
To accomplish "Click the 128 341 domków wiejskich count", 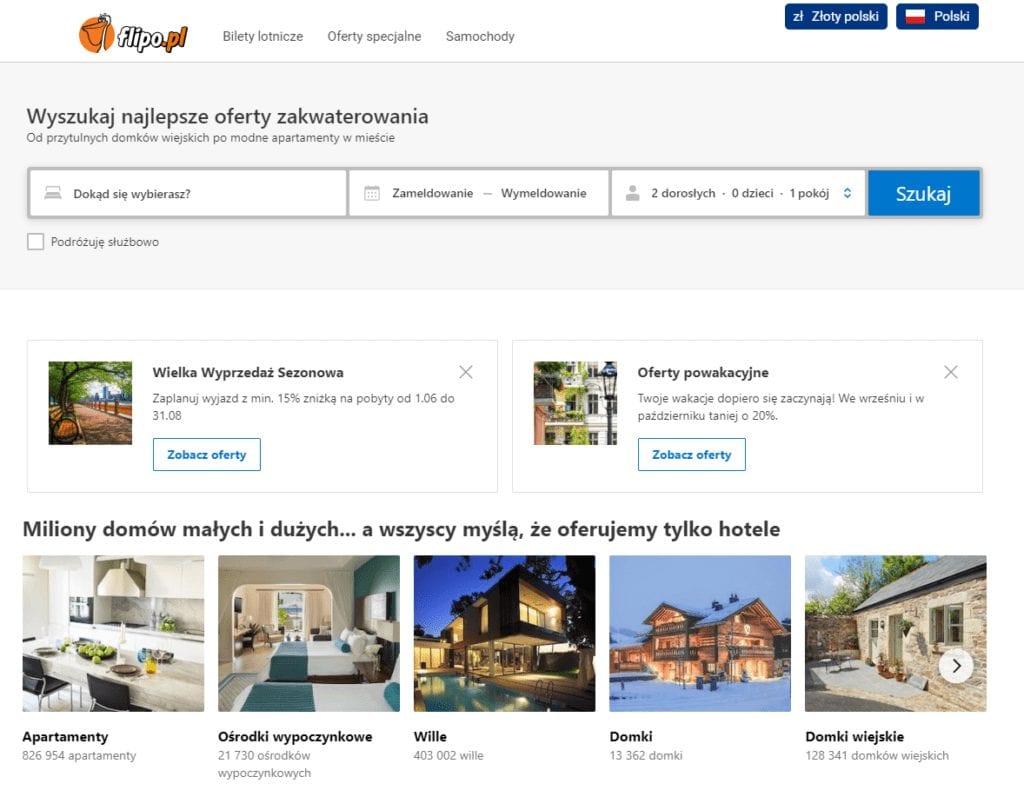I will [877, 756].
